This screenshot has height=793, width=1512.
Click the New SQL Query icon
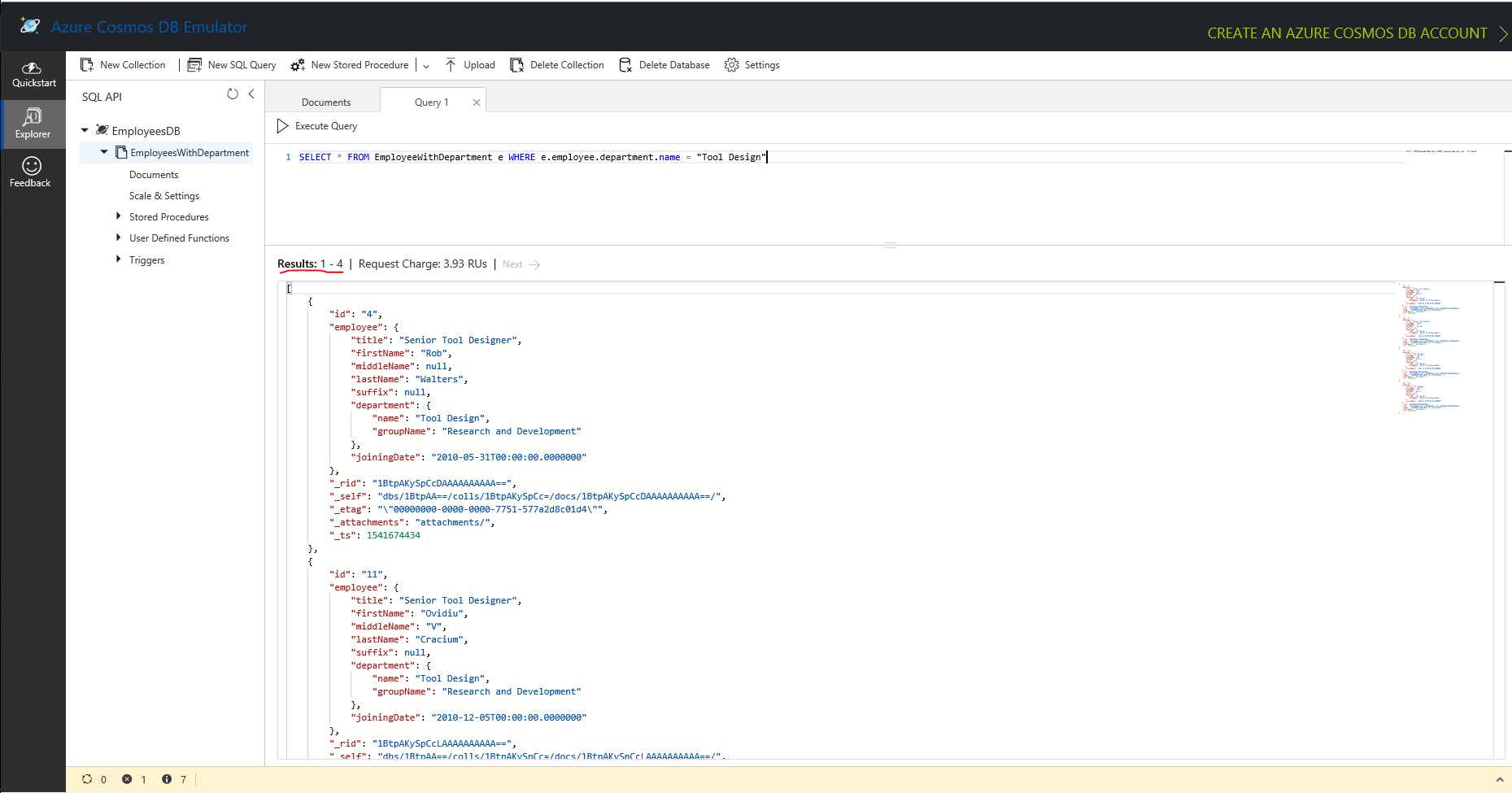click(x=194, y=65)
